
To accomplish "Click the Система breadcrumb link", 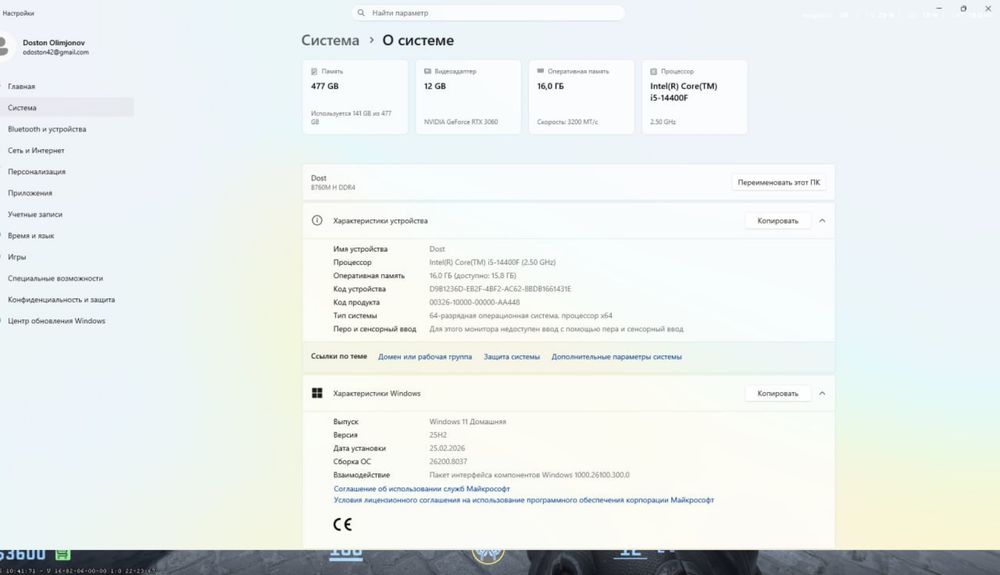I will tap(330, 40).
